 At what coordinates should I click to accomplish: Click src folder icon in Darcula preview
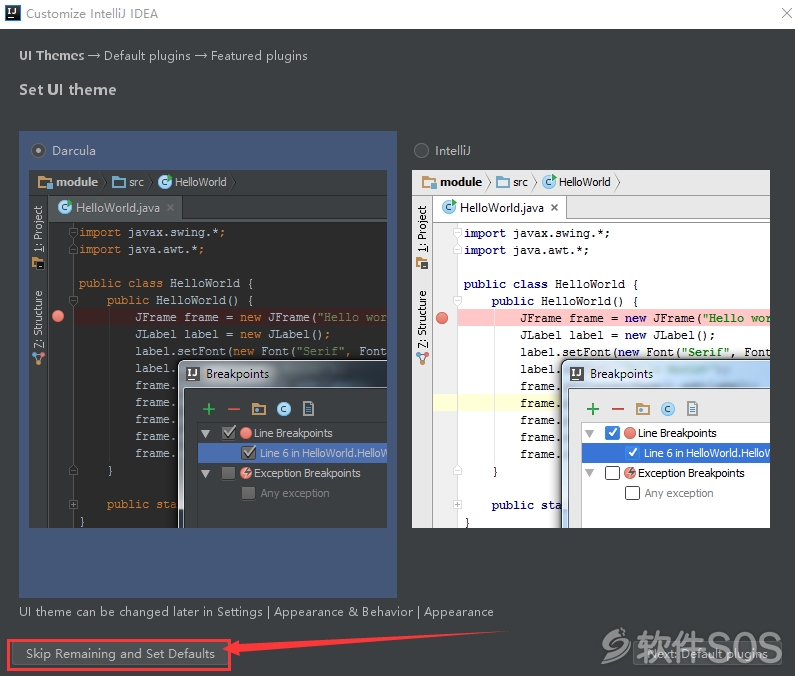point(119,182)
